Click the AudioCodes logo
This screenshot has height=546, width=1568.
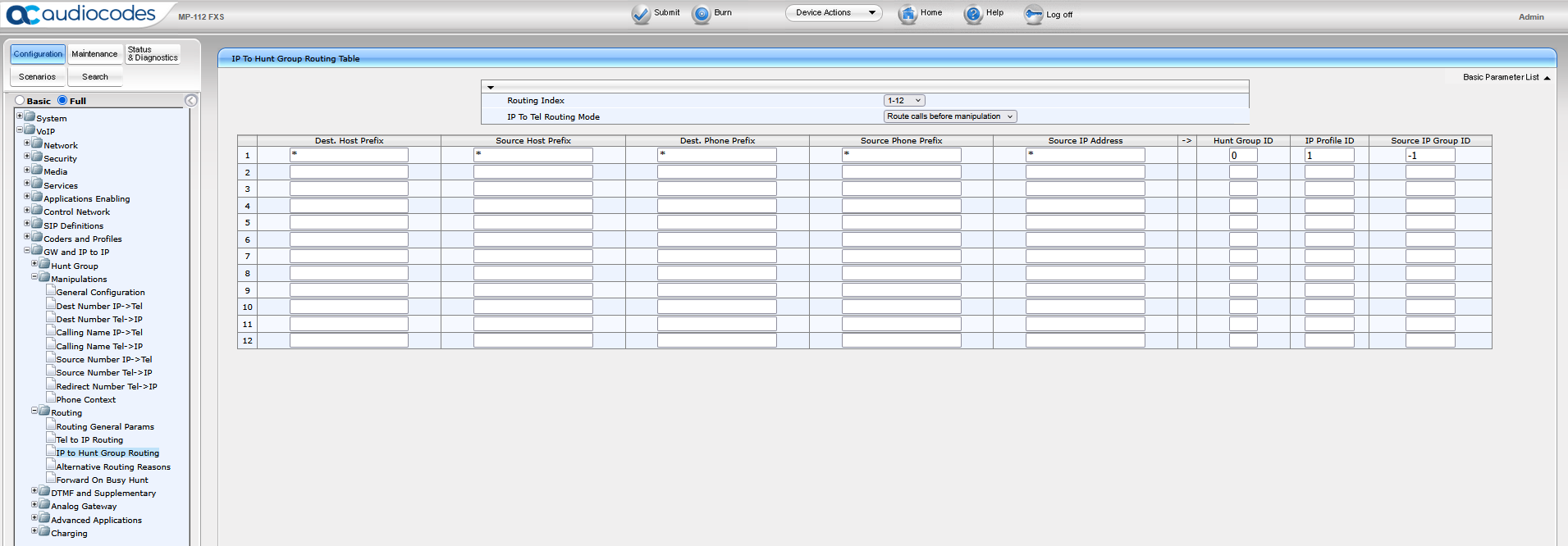(x=80, y=14)
